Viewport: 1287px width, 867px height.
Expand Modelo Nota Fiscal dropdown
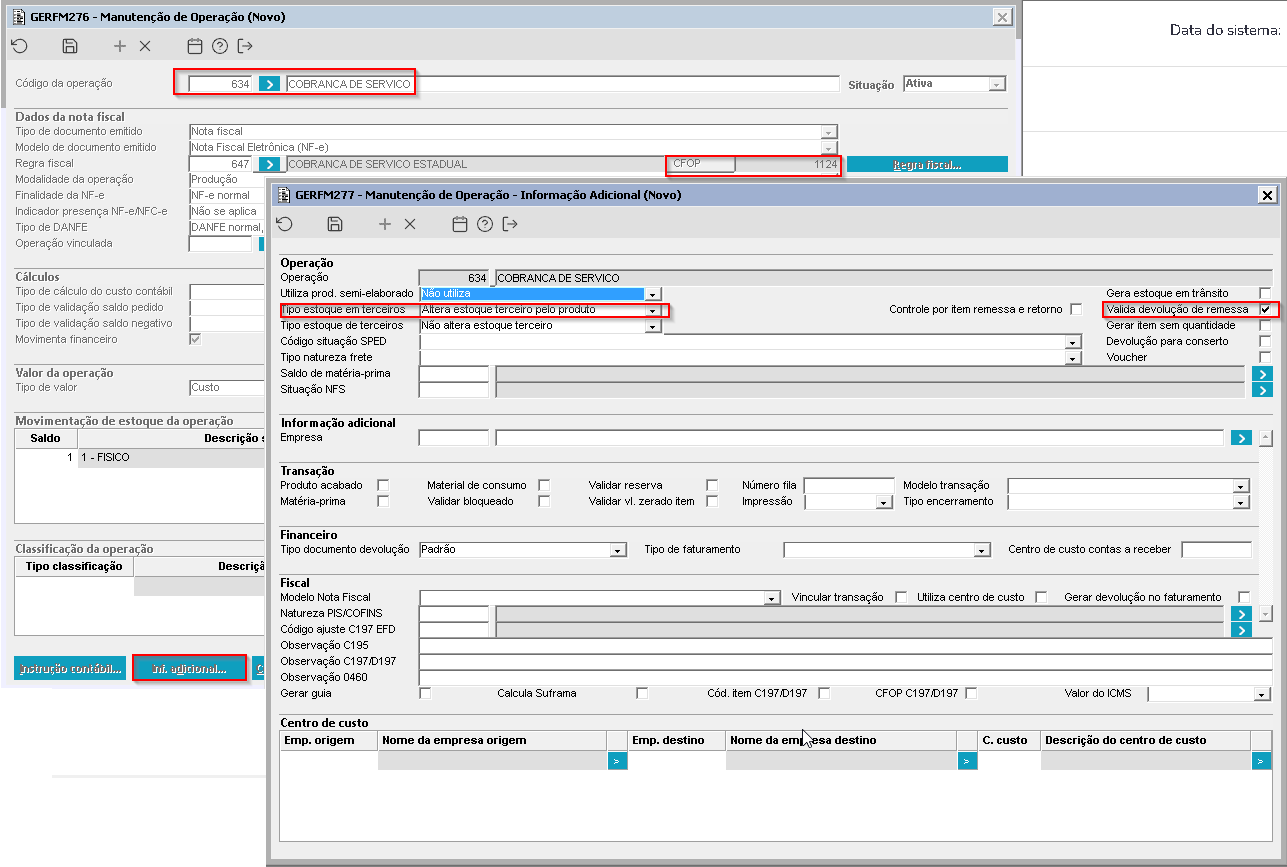click(771, 598)
